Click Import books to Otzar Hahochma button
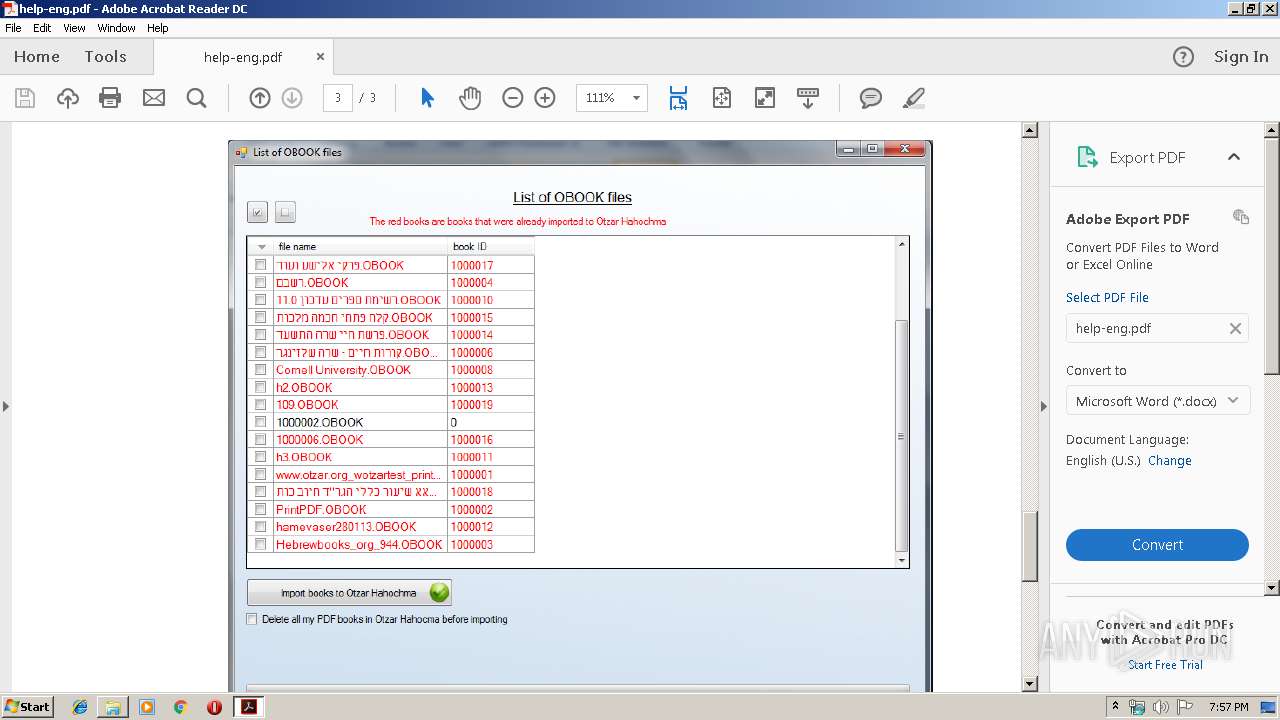Viewport: 1280px width, 720px height. click(349, 593)
